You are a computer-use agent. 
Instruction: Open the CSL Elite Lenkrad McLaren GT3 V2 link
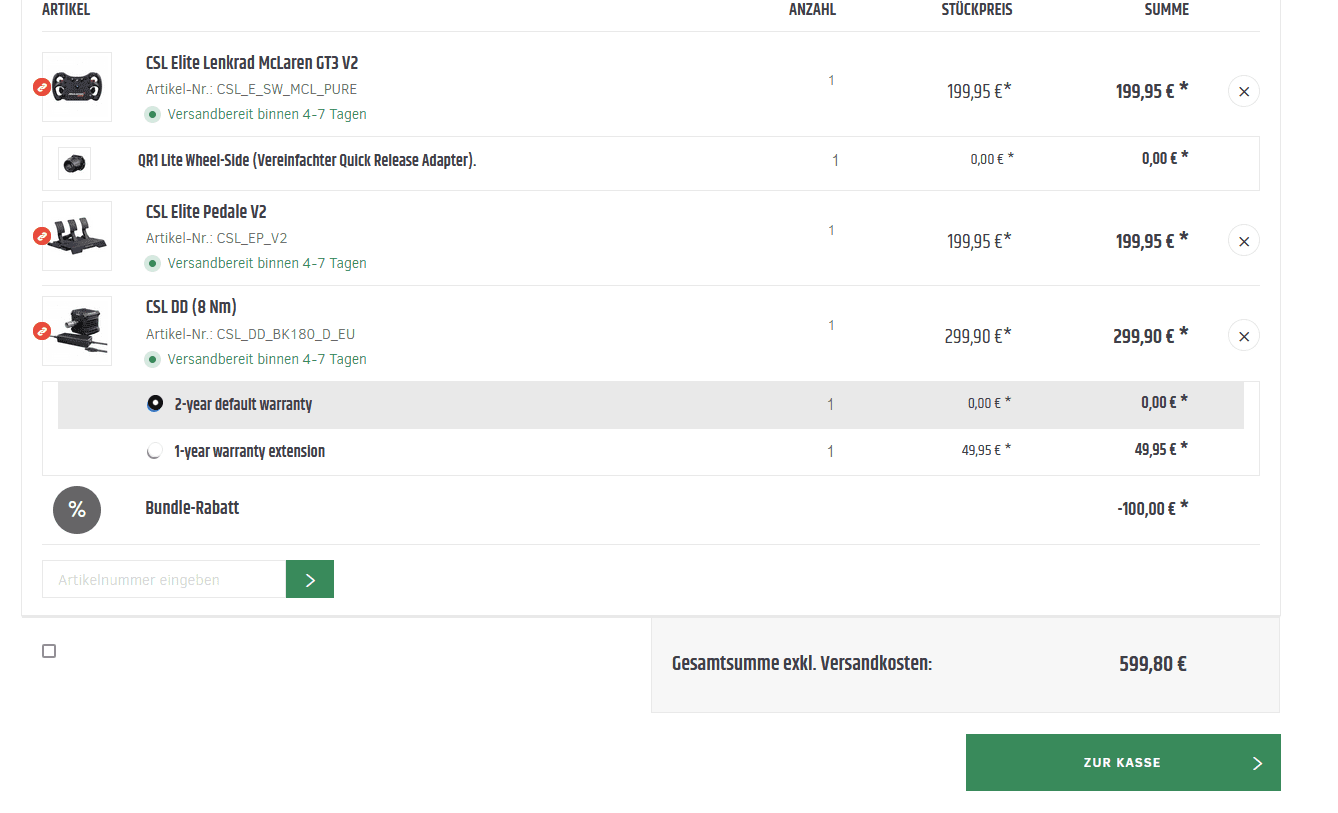coord(252,63)
